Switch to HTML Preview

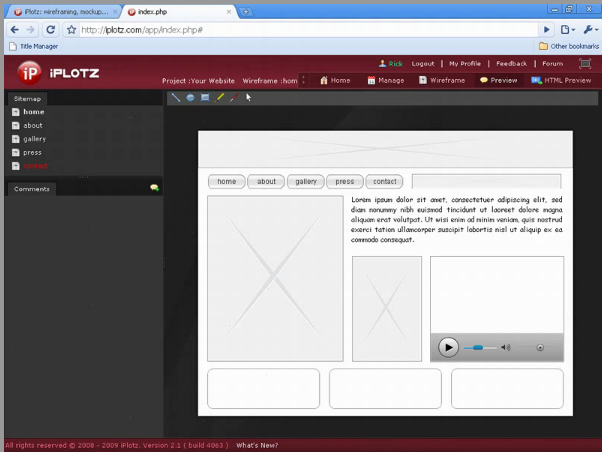[561, 80]
